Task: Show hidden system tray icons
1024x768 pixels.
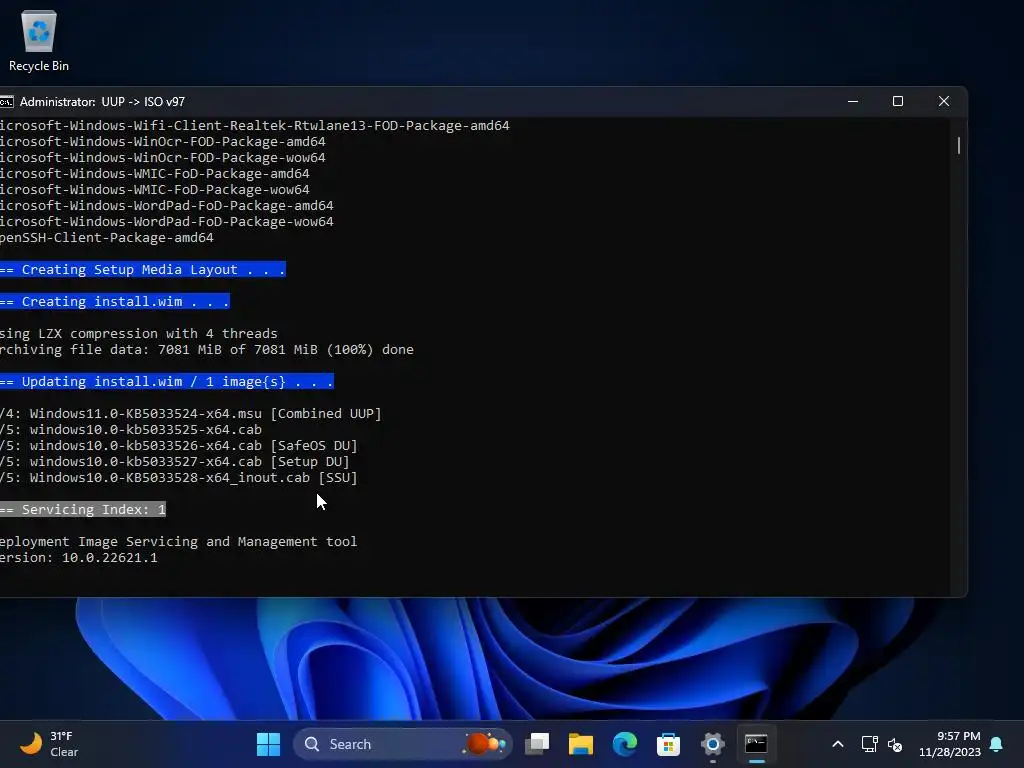Action: click(838, 744)
